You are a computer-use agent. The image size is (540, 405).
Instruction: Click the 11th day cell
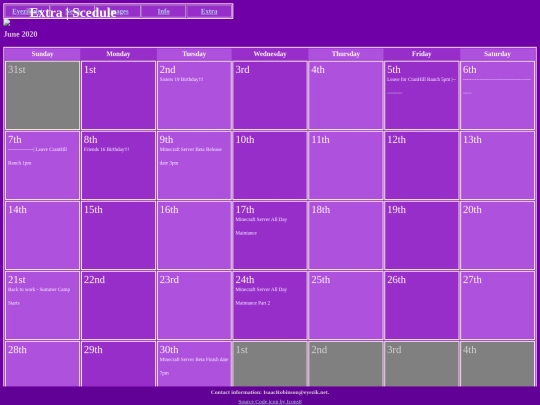click(346, 165)
